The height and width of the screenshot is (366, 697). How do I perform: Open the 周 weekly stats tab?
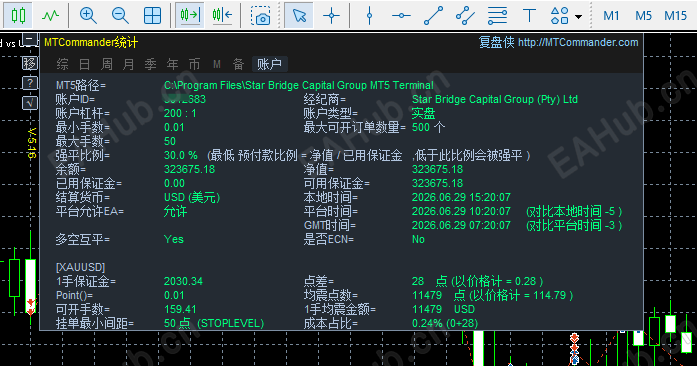click(x=107, y=64)
